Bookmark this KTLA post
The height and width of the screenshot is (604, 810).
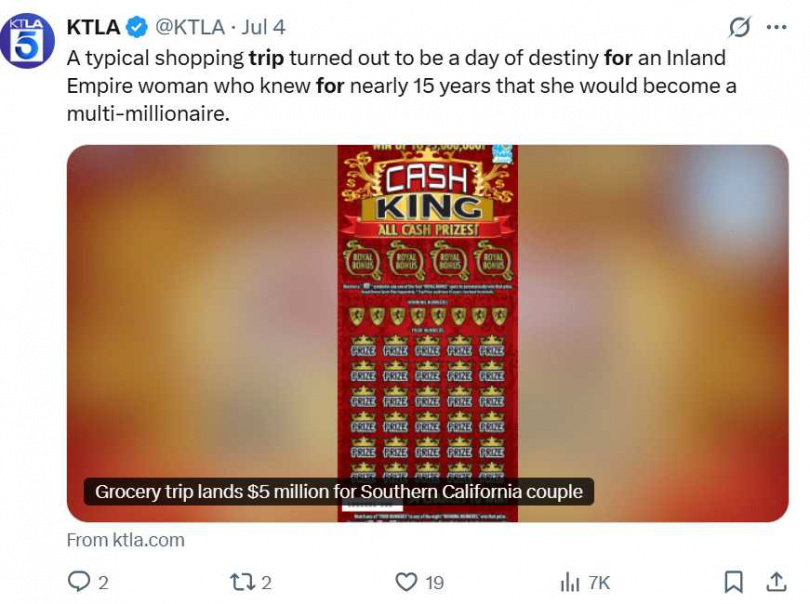733,581
